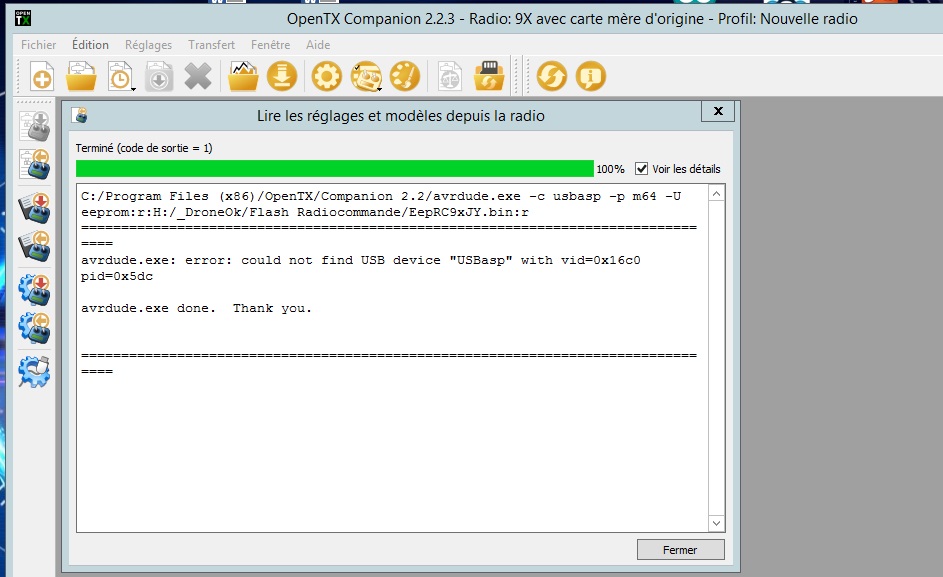The width and height of the screenshot is (943, 577).
Task: Open the Transfert menu
Action: (211, 45)
